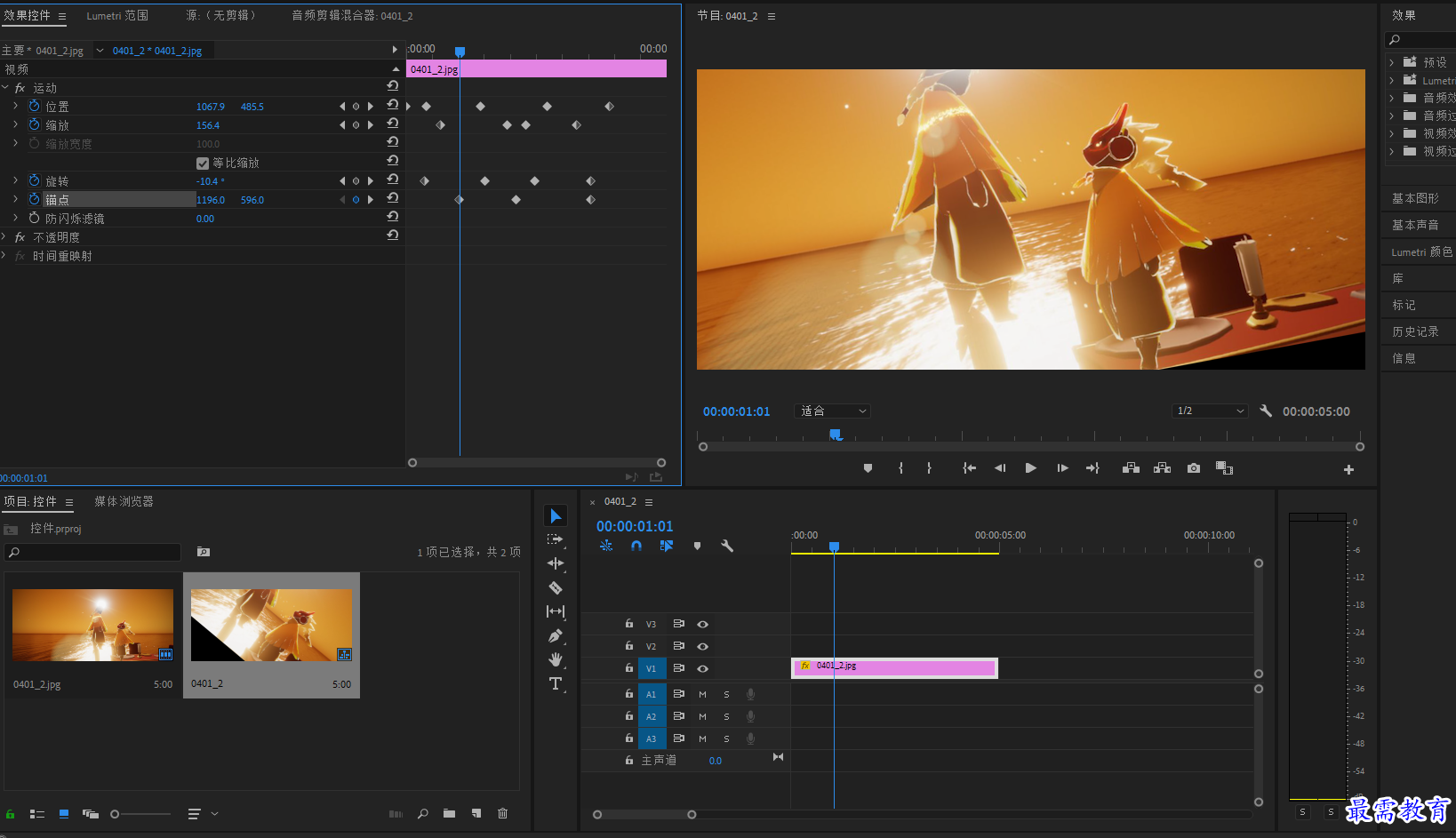This screenshot has width=1456, height=838.
Task: Select the Track Select Forward tool
Action: [556, 539]
